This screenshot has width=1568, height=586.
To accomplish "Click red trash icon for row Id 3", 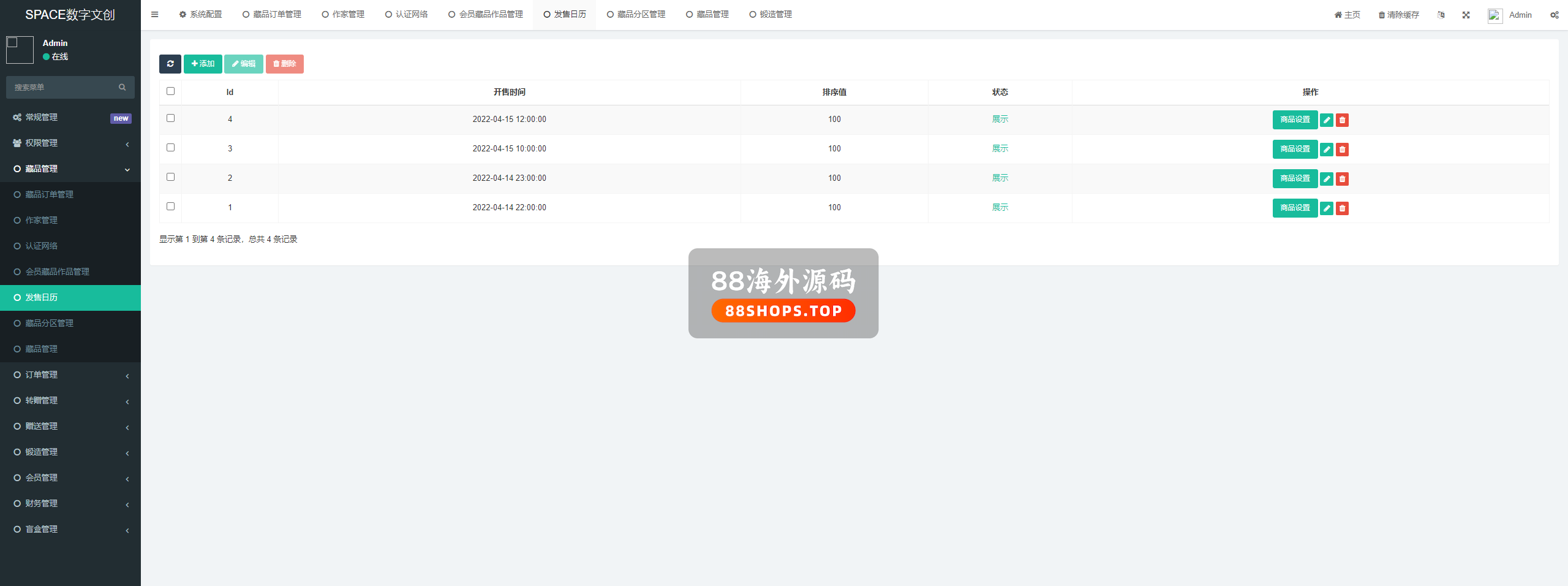I will pos(1342,150).
